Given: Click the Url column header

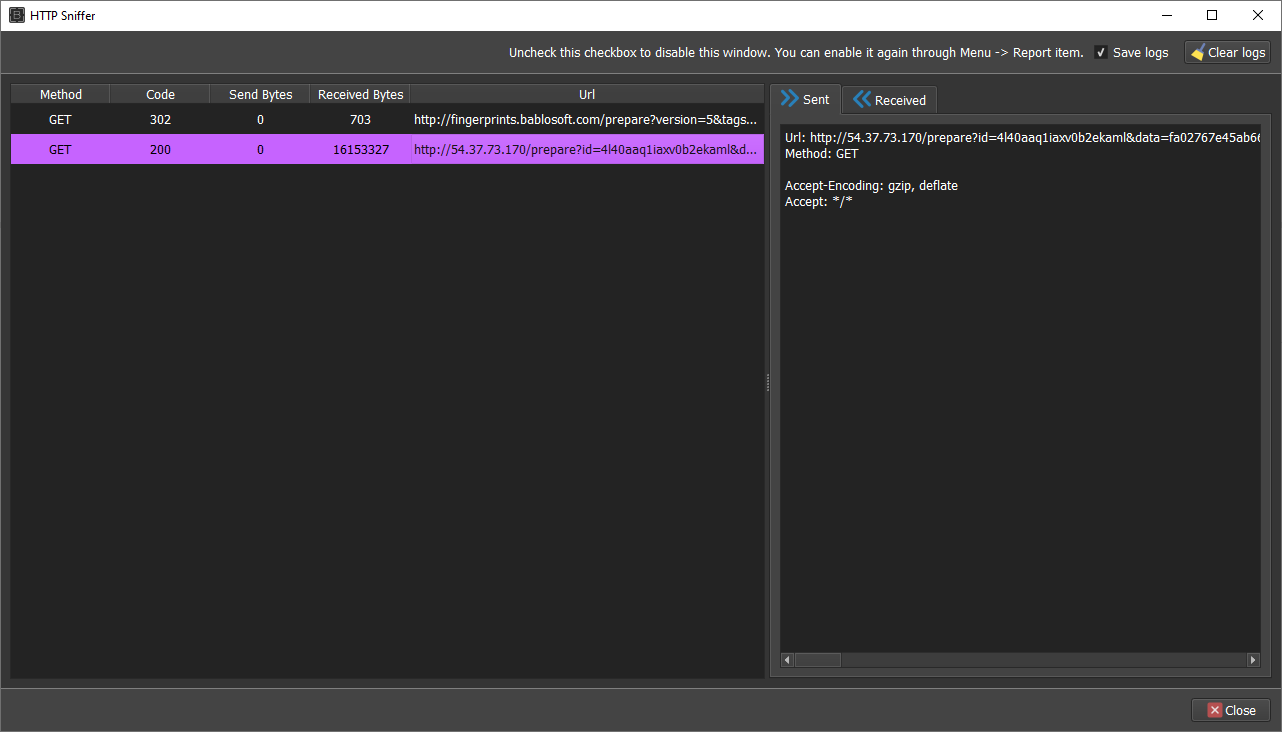Looking at the screenshot, I should (587, 95).
